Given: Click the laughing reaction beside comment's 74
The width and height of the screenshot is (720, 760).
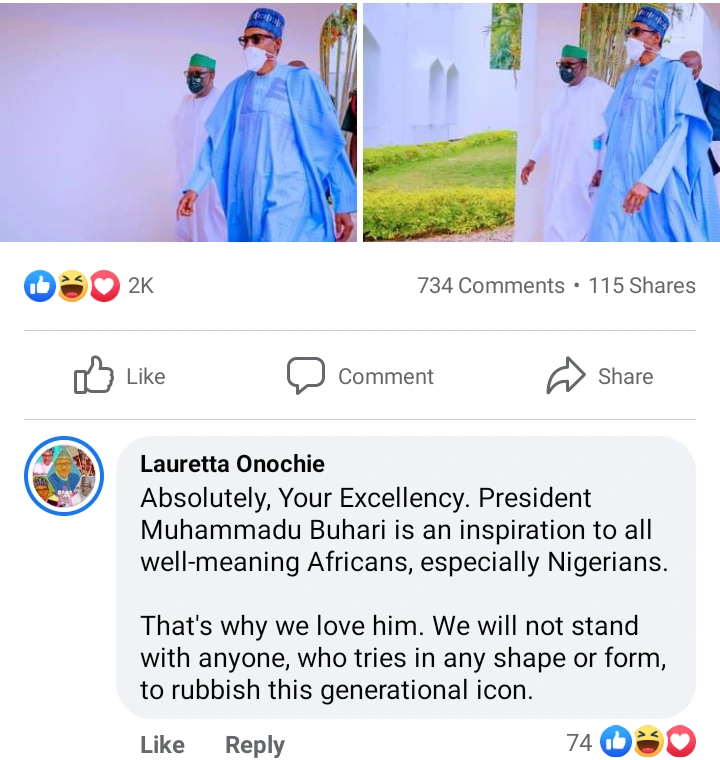Looking at the screenshot, I should [650, 742].
